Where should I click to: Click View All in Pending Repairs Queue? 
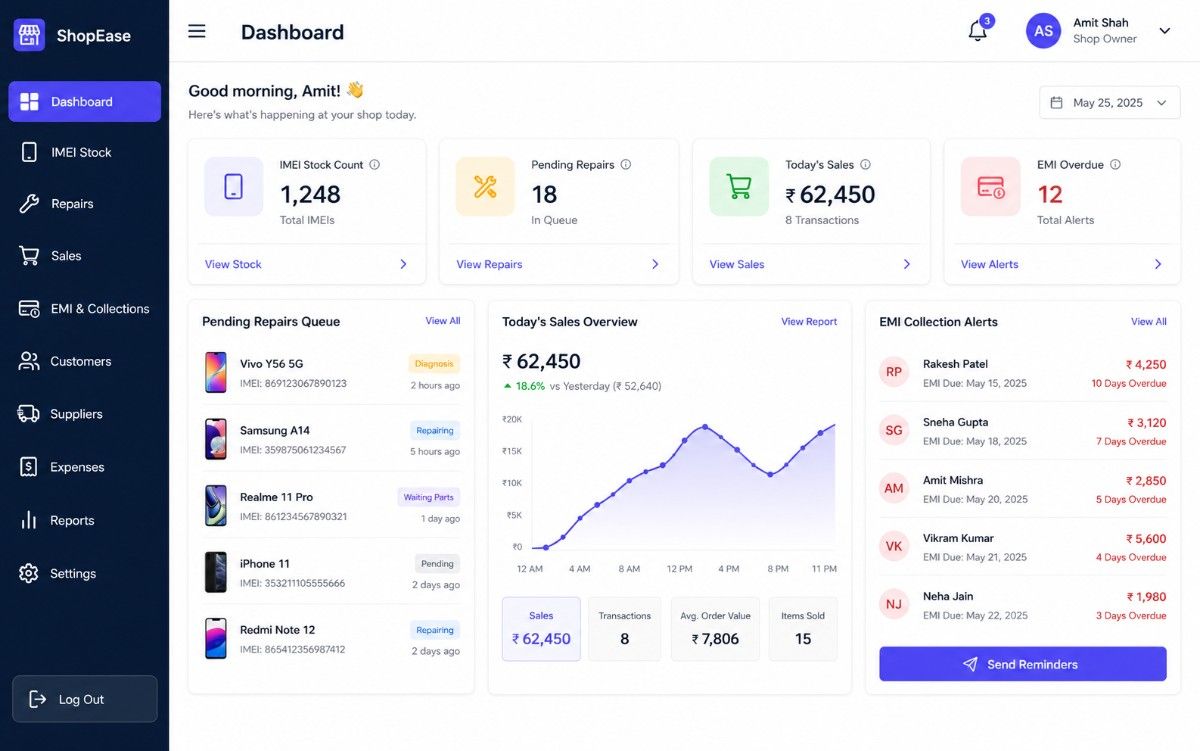443,321
